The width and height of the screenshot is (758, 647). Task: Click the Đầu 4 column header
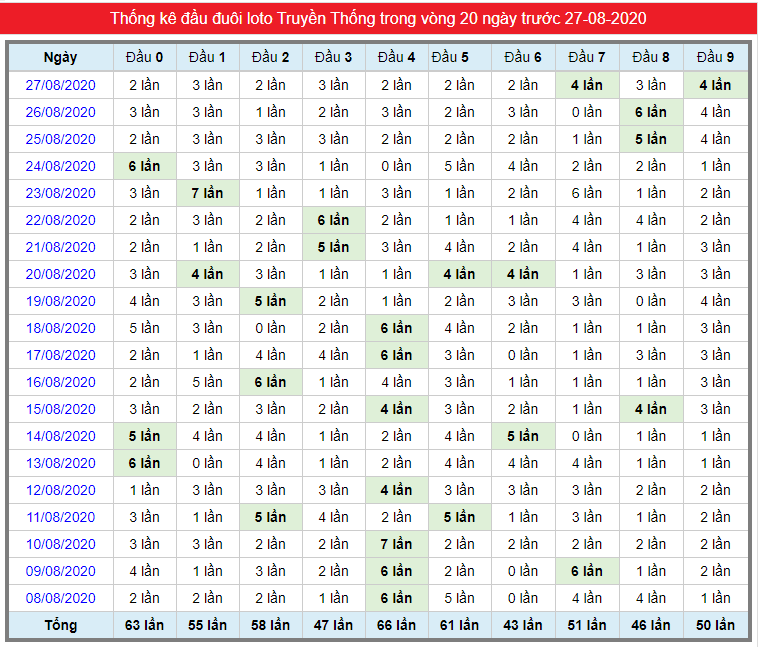pos(396,58)
